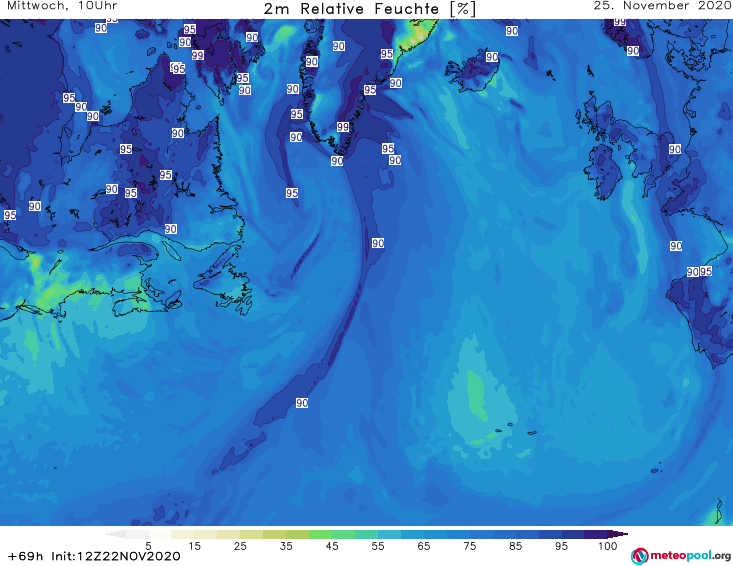Click the meteopool.org logo
Screen dimensions: 733x566
(681, 556)
